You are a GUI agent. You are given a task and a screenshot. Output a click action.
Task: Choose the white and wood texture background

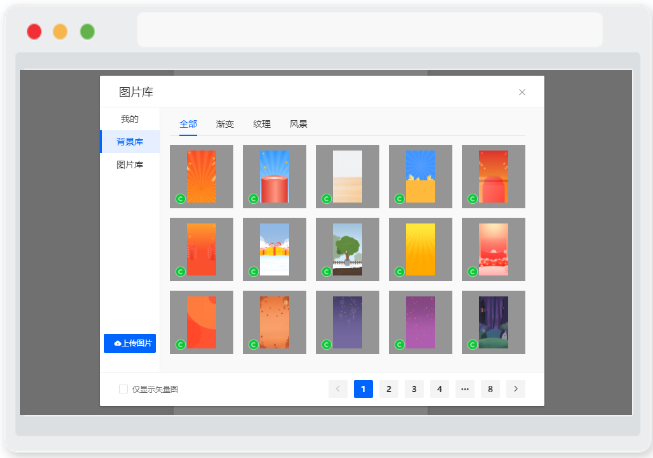(x=347, y=177)
